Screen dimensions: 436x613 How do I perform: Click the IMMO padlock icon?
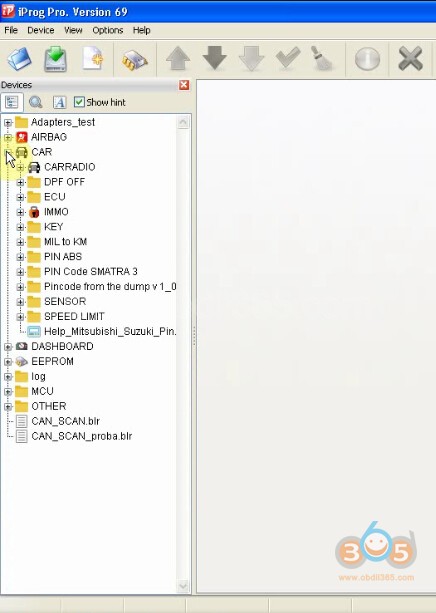click(x=34, y=212)
